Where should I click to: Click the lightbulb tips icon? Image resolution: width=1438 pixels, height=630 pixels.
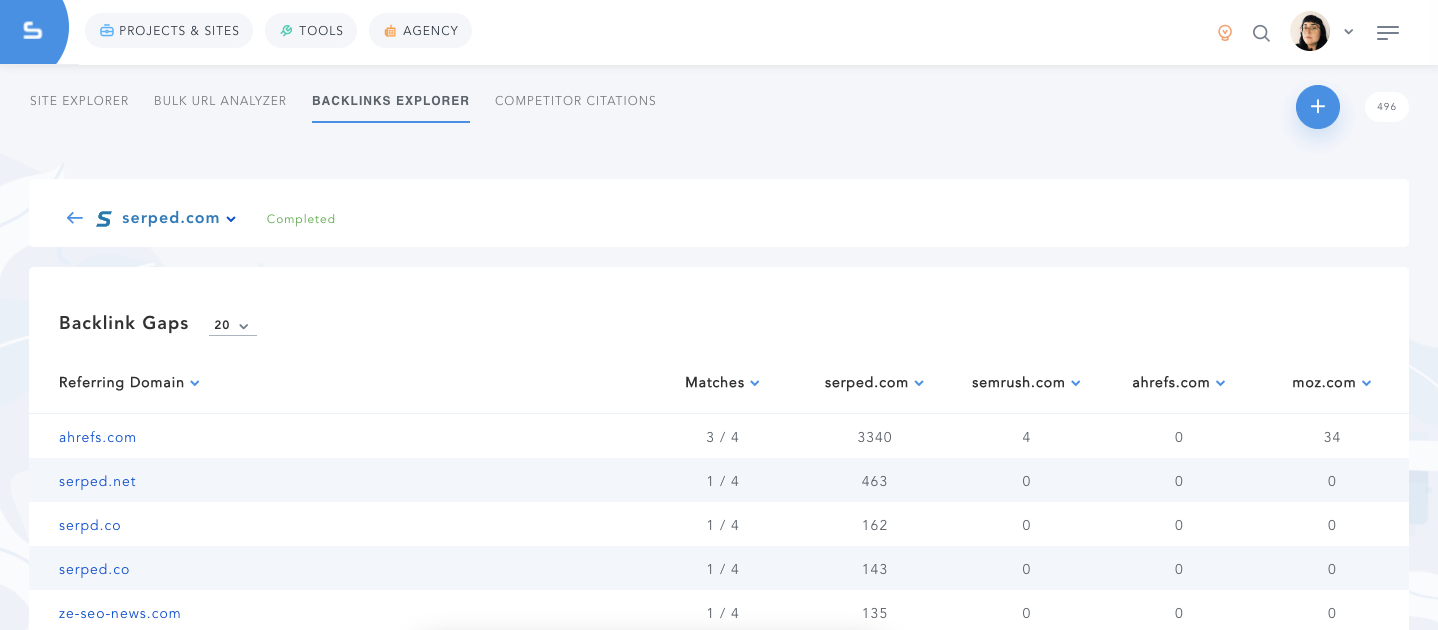tap(1224, 33)
